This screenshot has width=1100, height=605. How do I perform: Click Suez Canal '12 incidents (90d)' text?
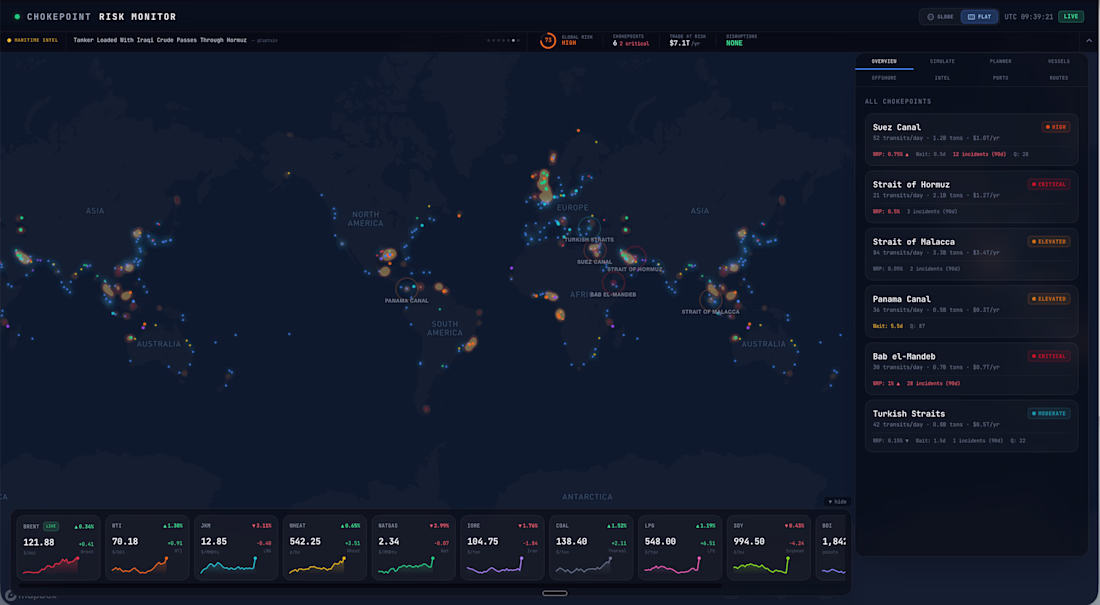(x=979, y=154)
